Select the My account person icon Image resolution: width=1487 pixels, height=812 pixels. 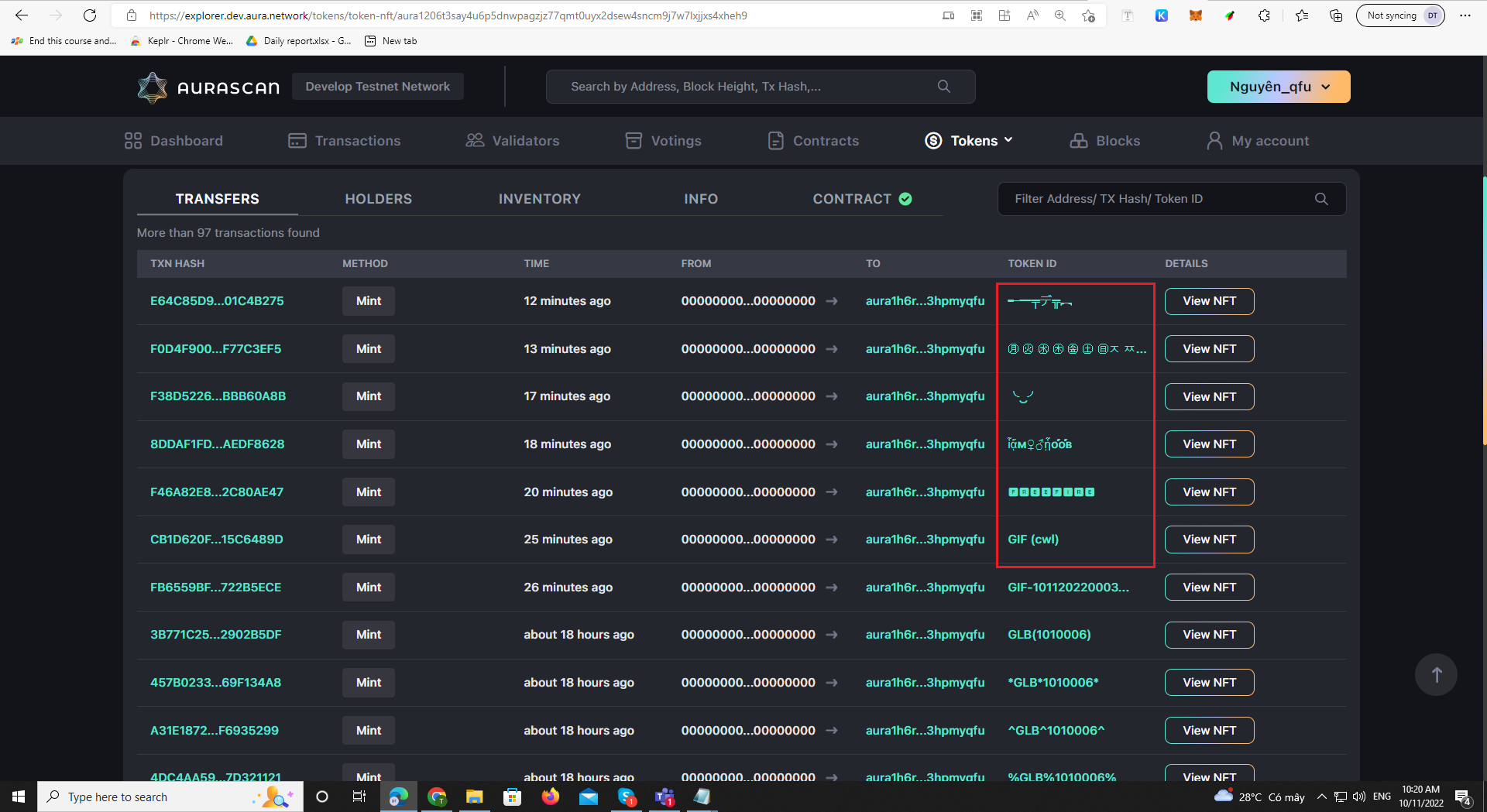point(1213,140)
